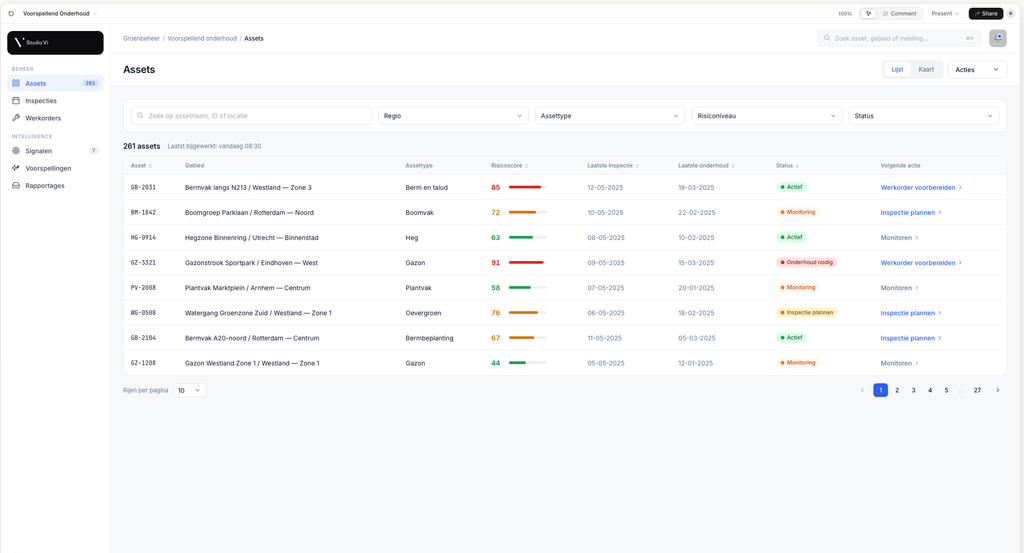
Task: Open Assets in the sidebar
Action: 56,83
